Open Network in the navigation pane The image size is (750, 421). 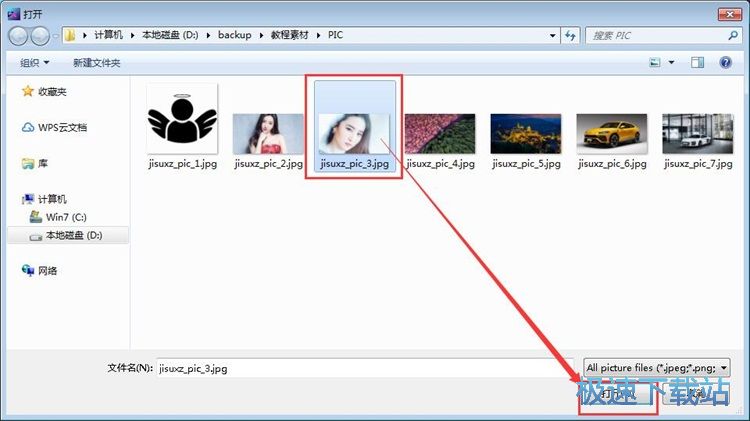[x=39, y=271]
